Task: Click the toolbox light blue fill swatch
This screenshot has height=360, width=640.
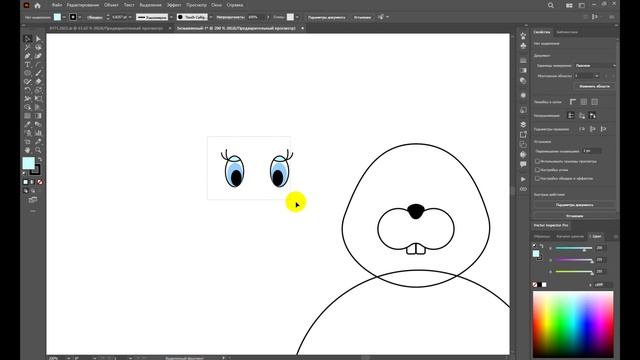Action: click(x=28, y=163)
